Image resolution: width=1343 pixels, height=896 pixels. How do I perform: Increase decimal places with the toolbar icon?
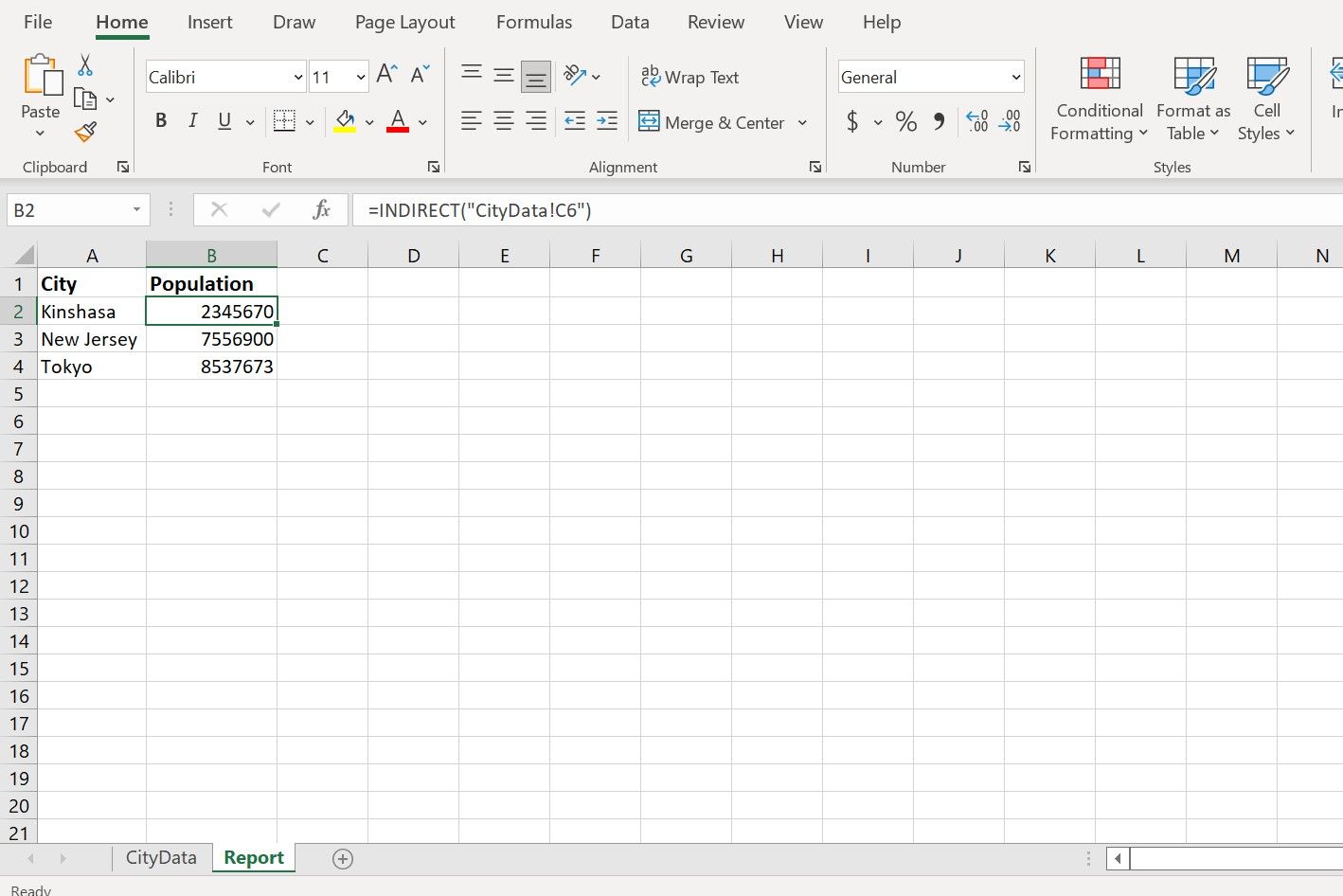click(976, 121)
